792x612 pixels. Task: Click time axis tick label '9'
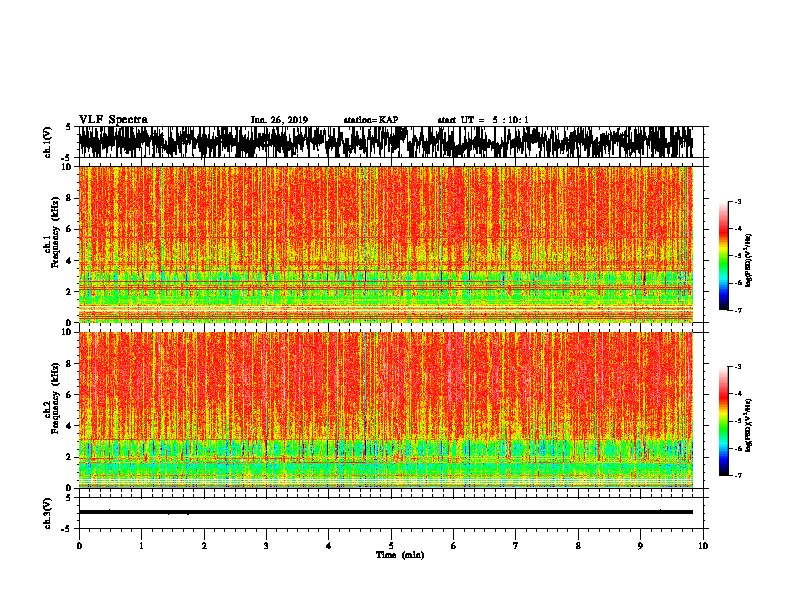tap(640, 546)
